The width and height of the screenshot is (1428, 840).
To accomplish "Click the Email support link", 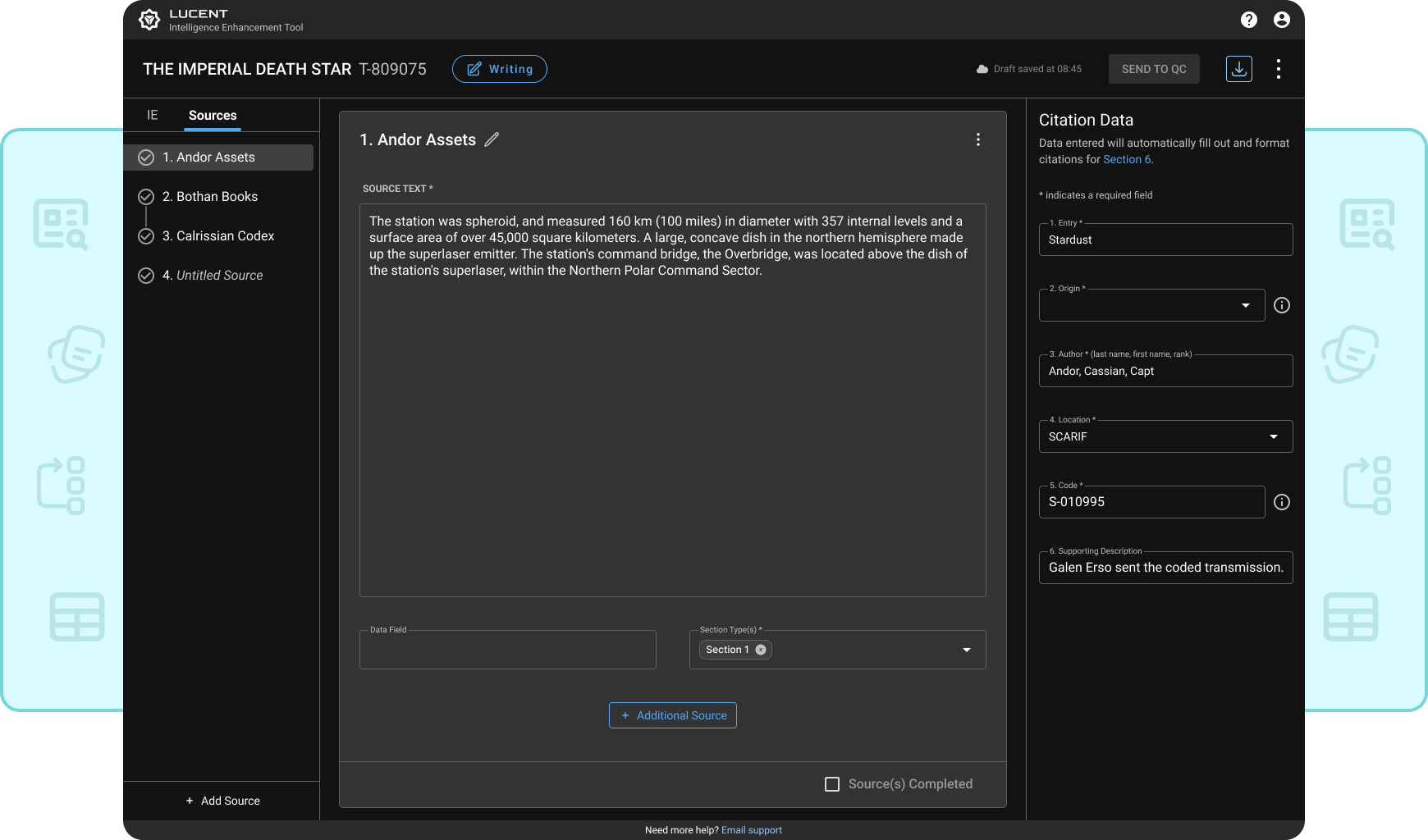I will (752, 830).
